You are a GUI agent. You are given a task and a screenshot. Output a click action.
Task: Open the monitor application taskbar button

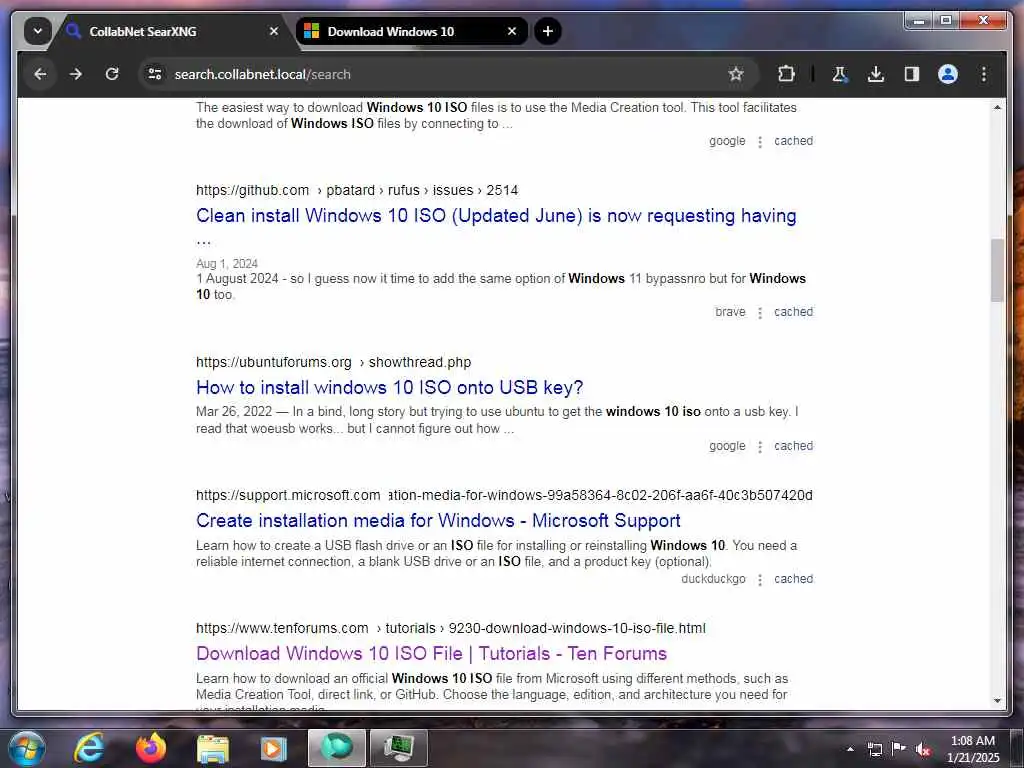pyautogui.click(x=399, y=748)
